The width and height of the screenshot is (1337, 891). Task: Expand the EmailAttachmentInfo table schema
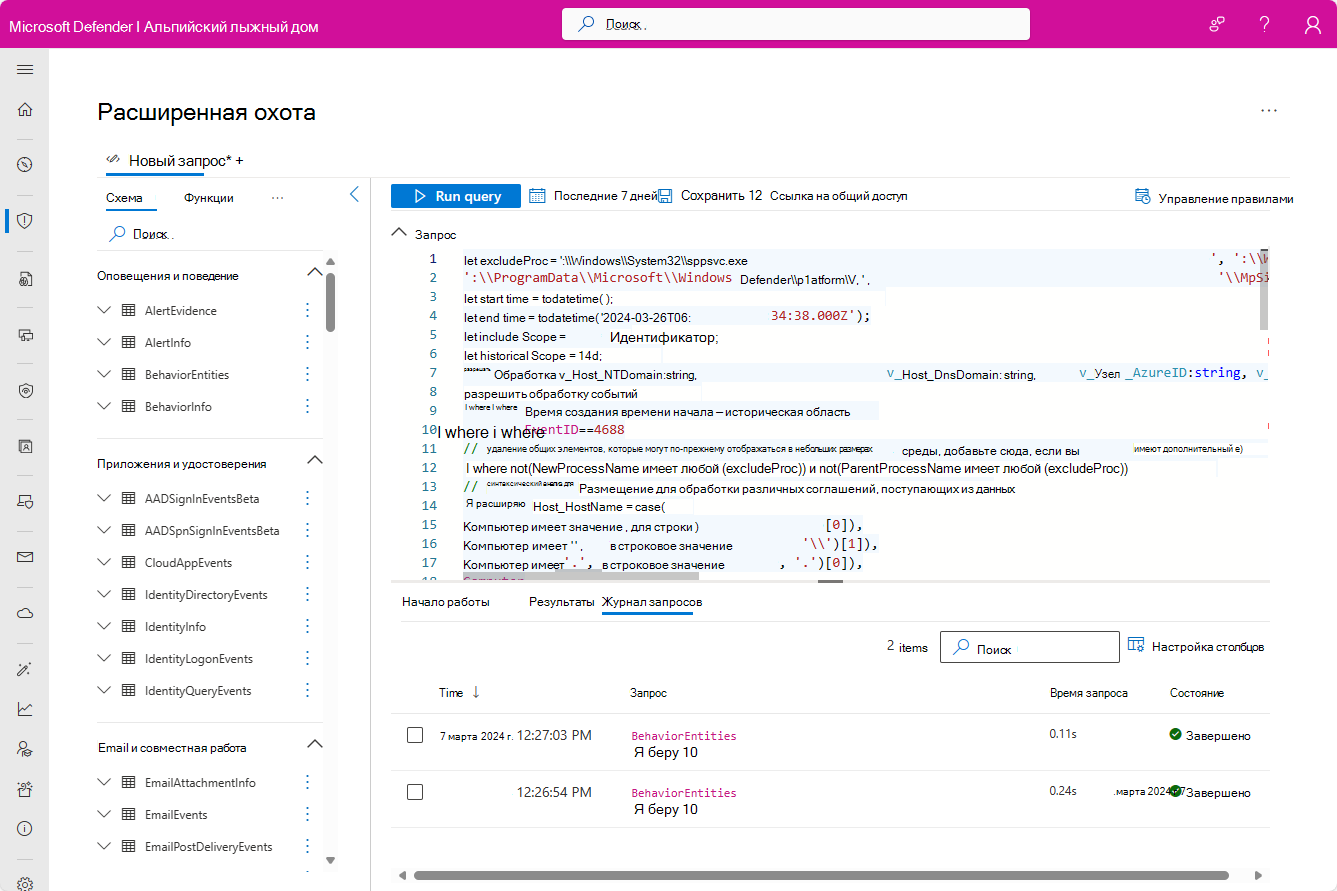click(104, 783)
